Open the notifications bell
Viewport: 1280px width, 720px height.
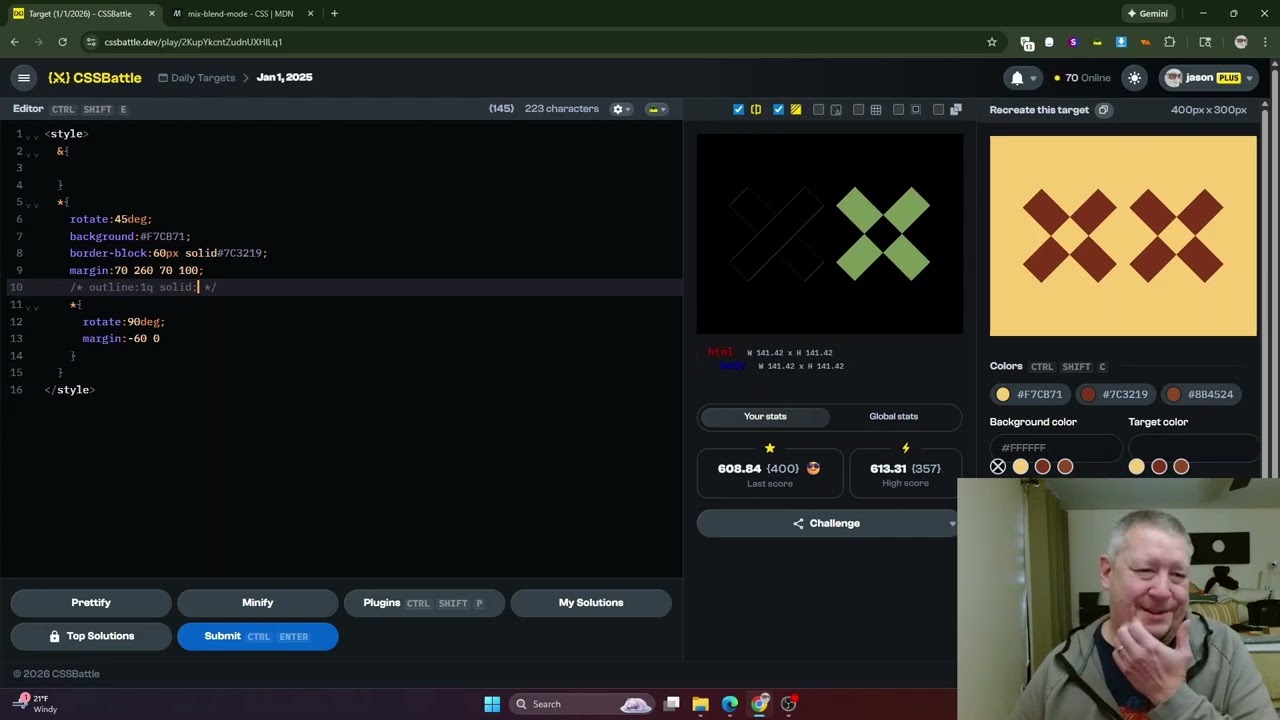click(1017, 78)
